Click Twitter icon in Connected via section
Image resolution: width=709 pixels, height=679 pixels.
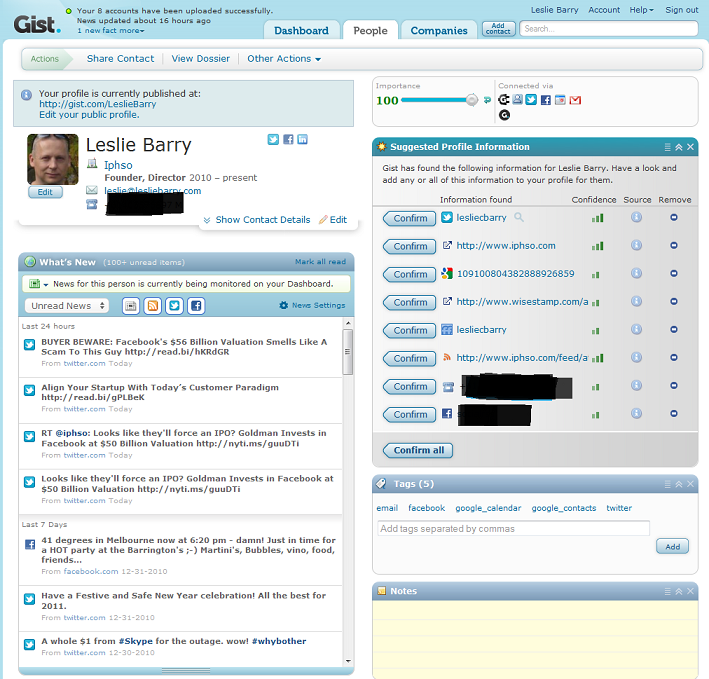click(x=531, y=99)
